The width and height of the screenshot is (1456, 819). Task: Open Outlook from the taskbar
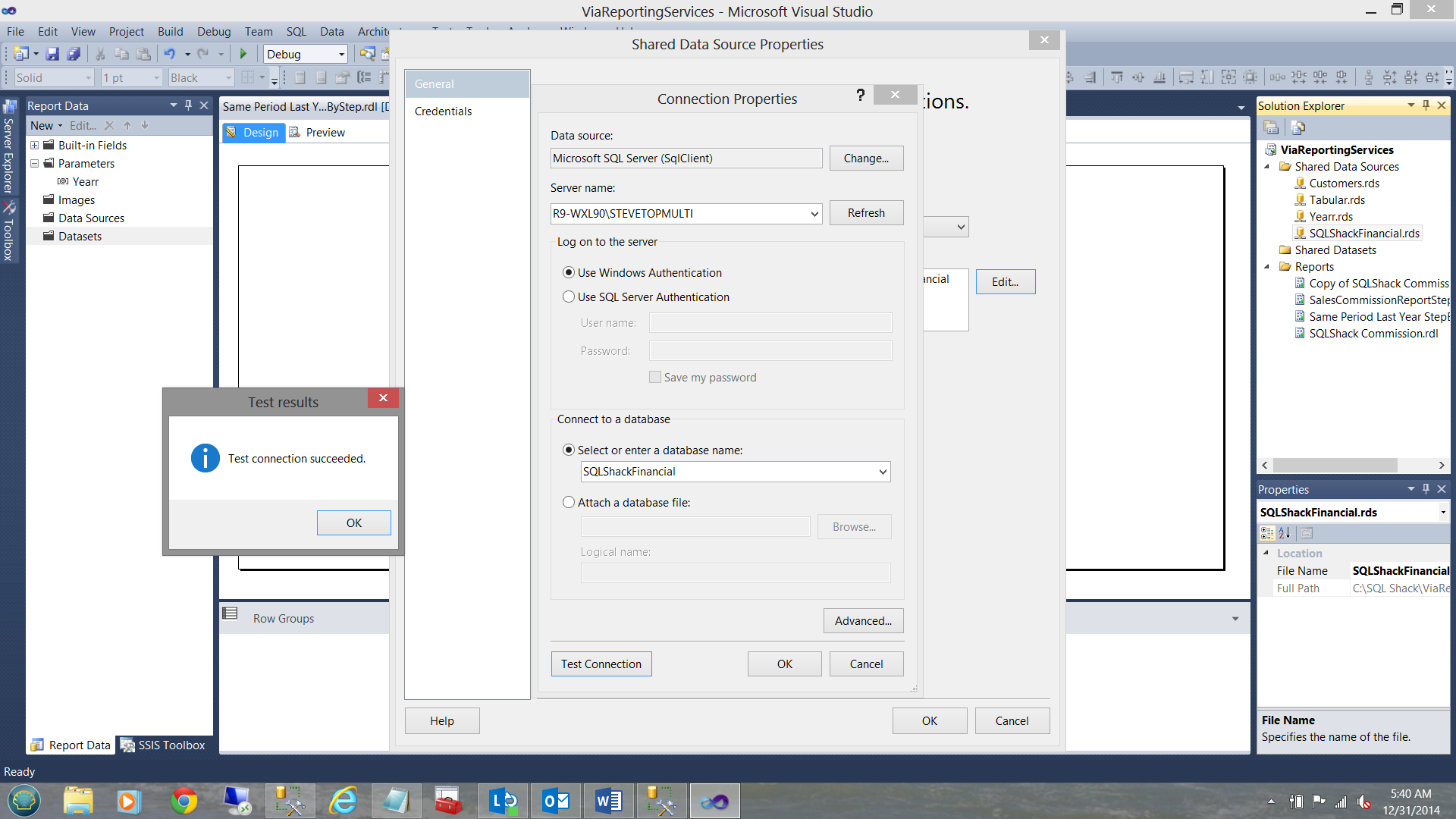pyautogui.click(x=556, y=801)
